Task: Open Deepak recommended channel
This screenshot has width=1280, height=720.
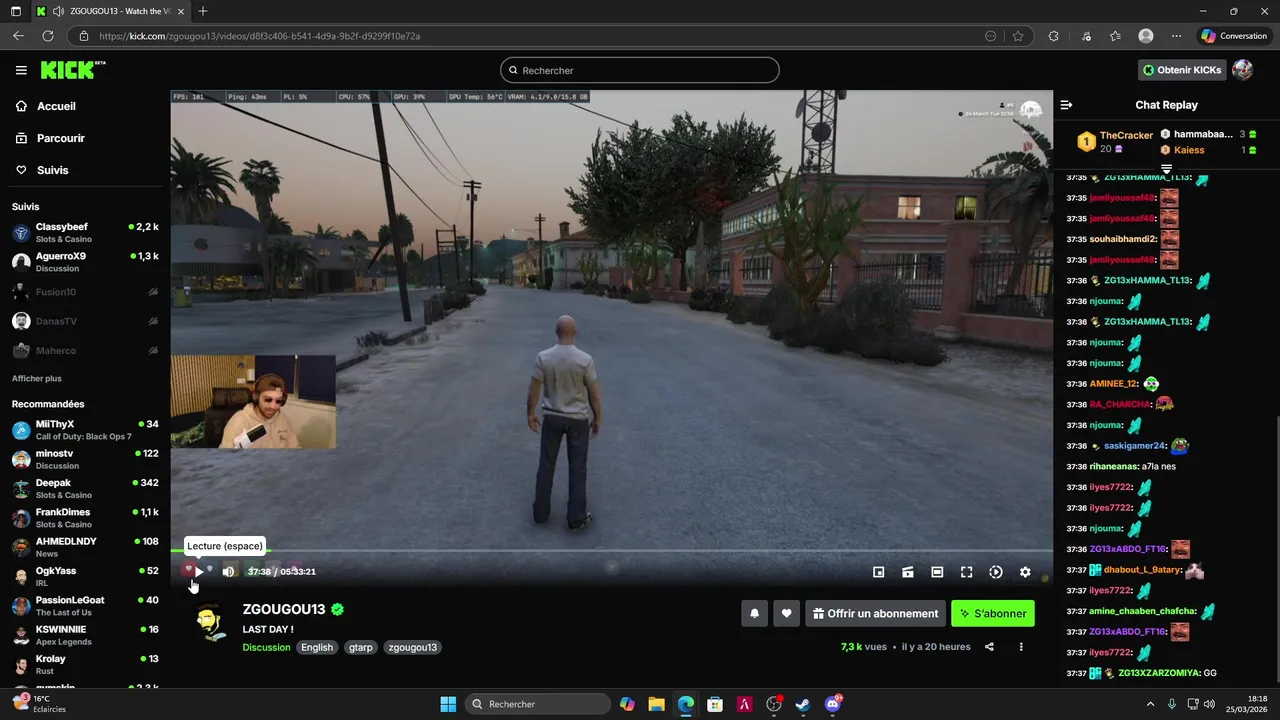Action: [x=85, y=489]
